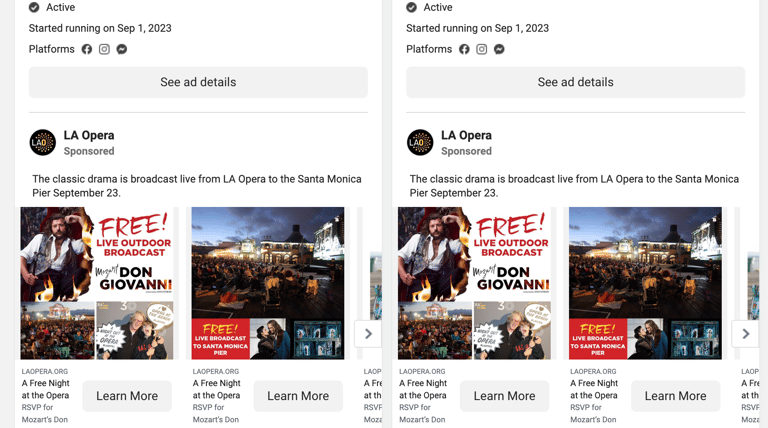The image size is (768, 428).
Task: Advance the left ad carousel with next arrow
Action: (x=368, y=334)
